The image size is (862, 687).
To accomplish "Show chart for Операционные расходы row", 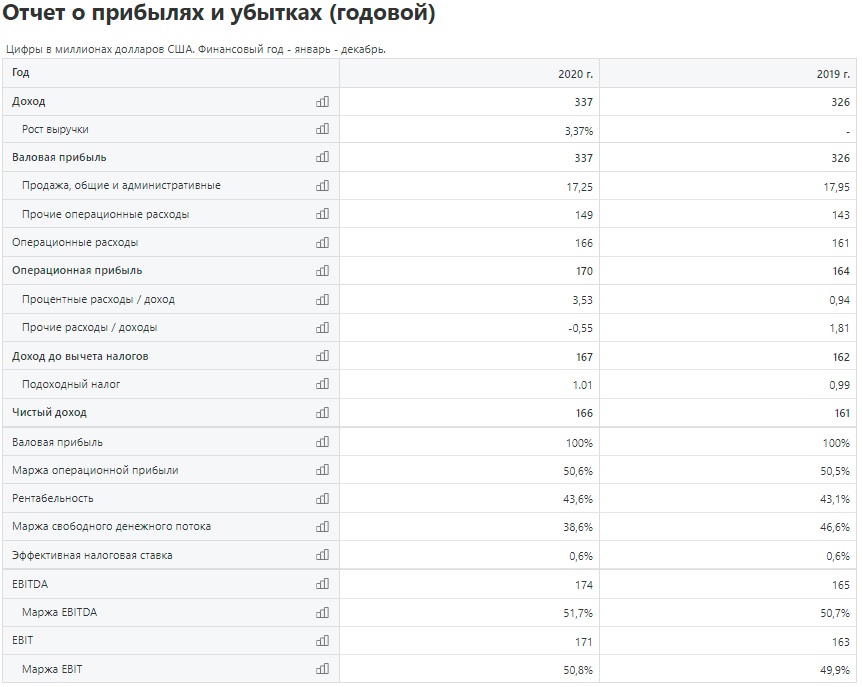I will coord(323,242).
